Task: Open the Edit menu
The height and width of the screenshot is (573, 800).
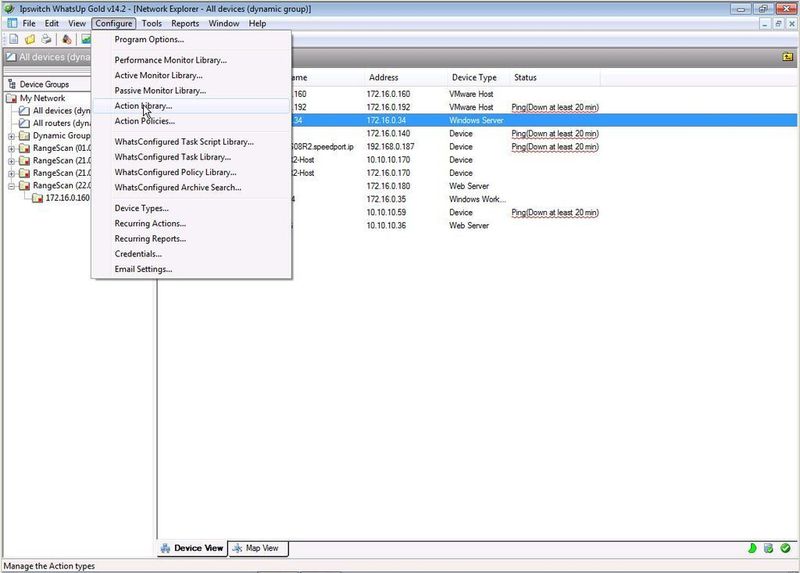Action: click(51, 23)
